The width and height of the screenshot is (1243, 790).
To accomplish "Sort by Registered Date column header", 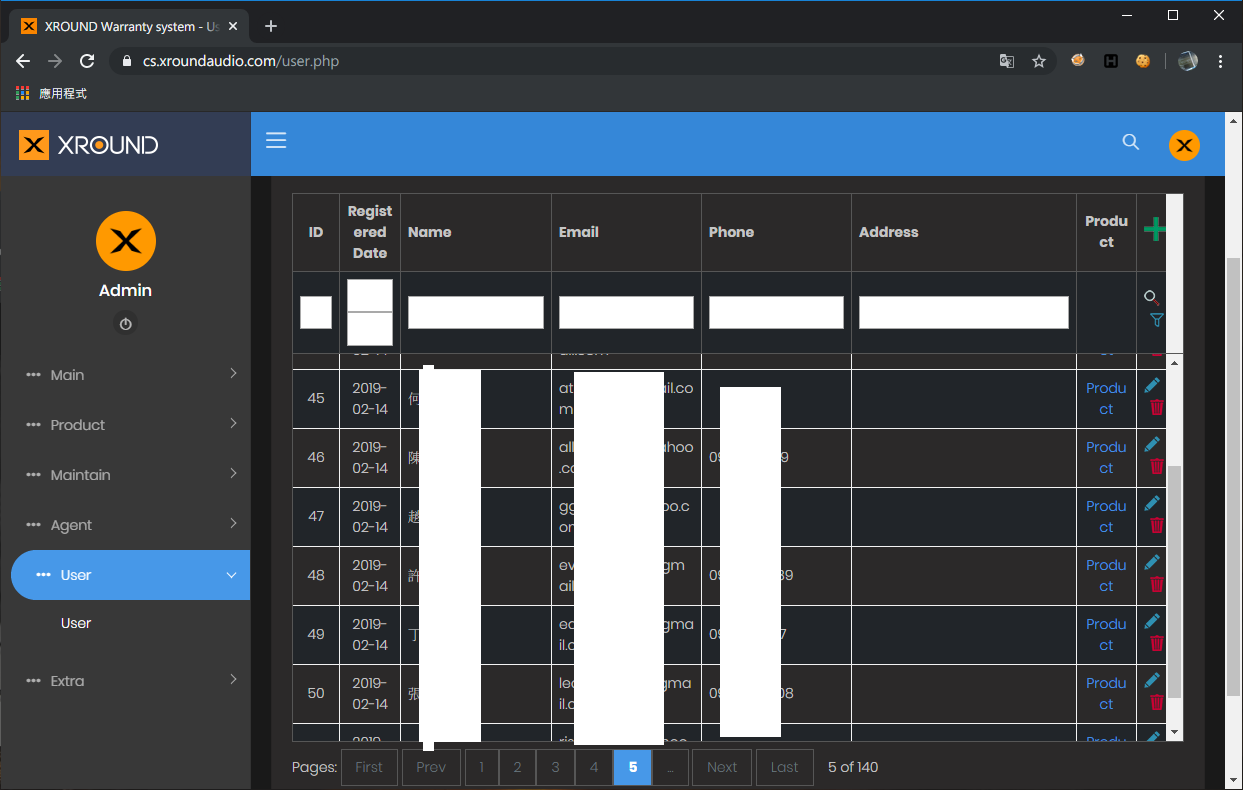I will tap(370, 232).
